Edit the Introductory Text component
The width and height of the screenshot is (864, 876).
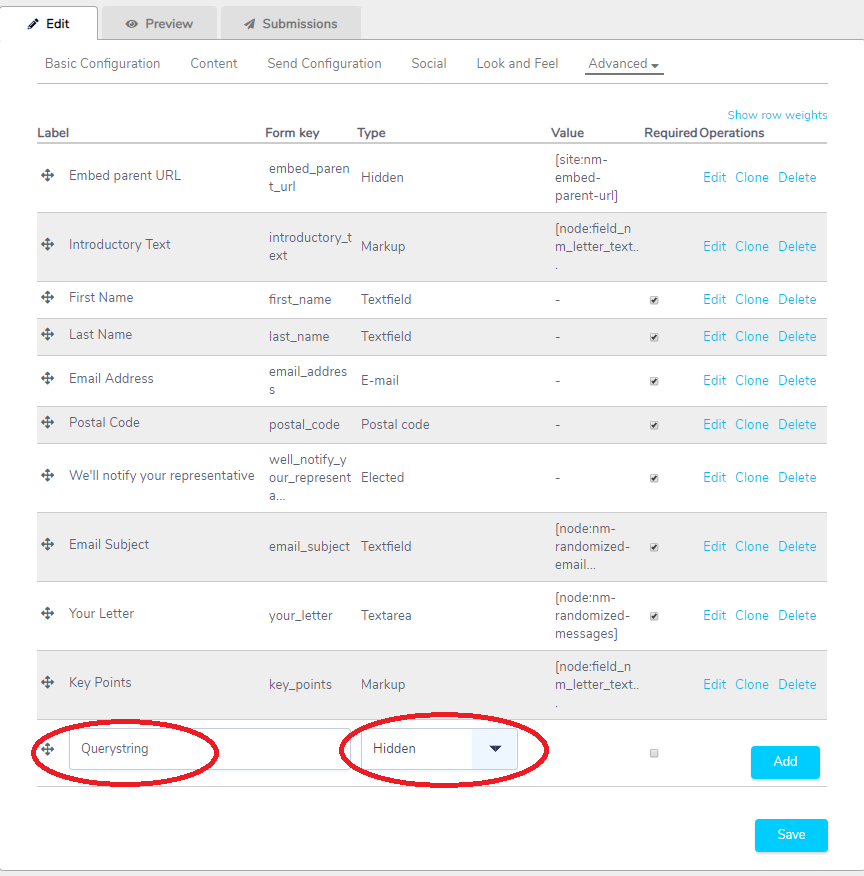coord(714,246)
